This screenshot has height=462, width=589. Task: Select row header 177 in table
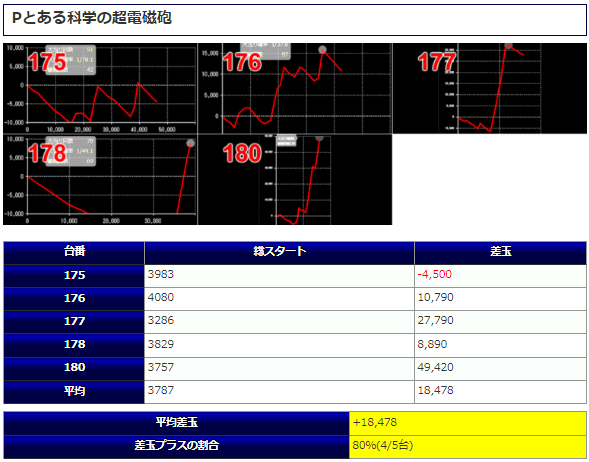(x=74, y=322)
